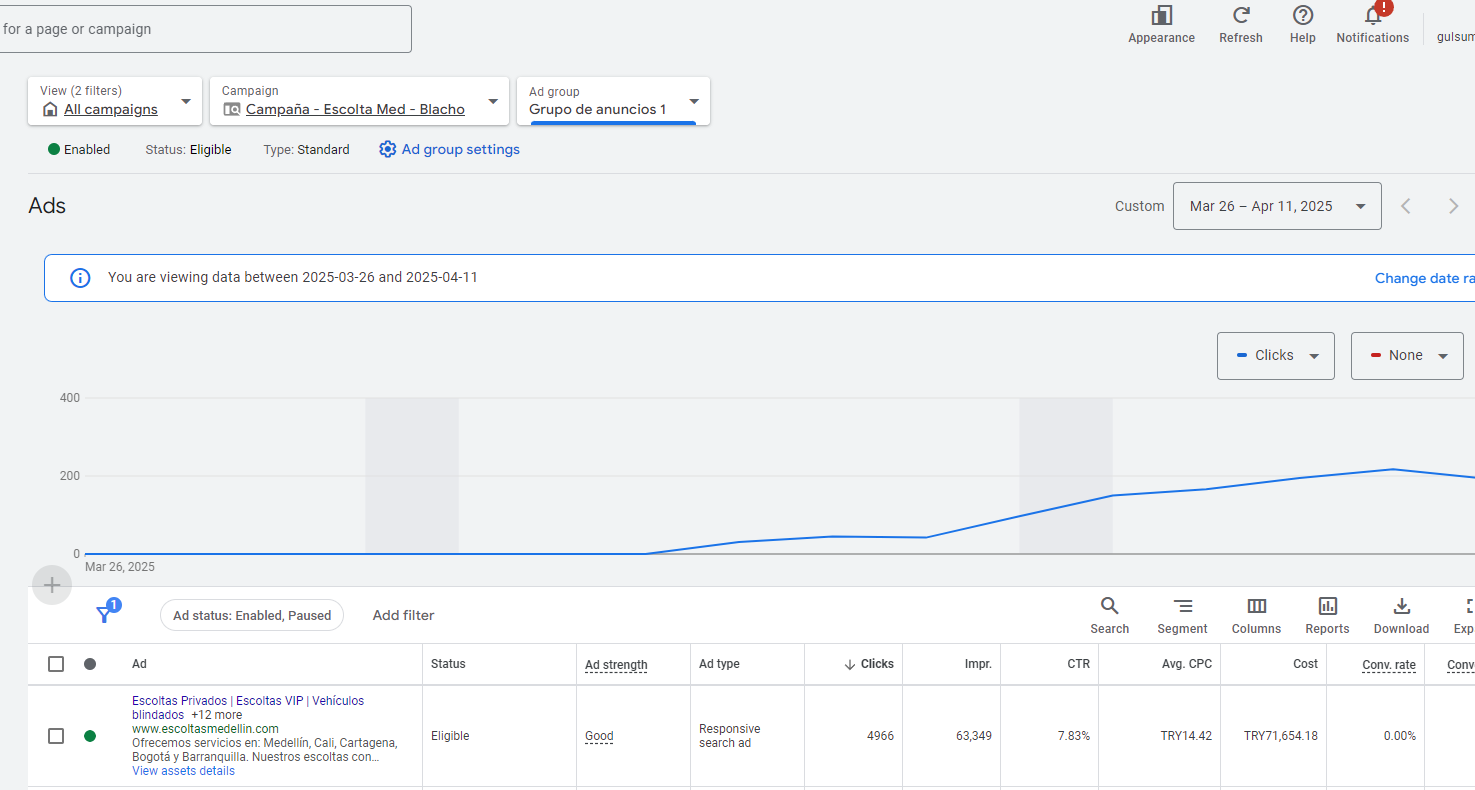1475x790 pixels.
Task: Click the www.escoltasmedellin.com URL text
Action: [205, 729]
